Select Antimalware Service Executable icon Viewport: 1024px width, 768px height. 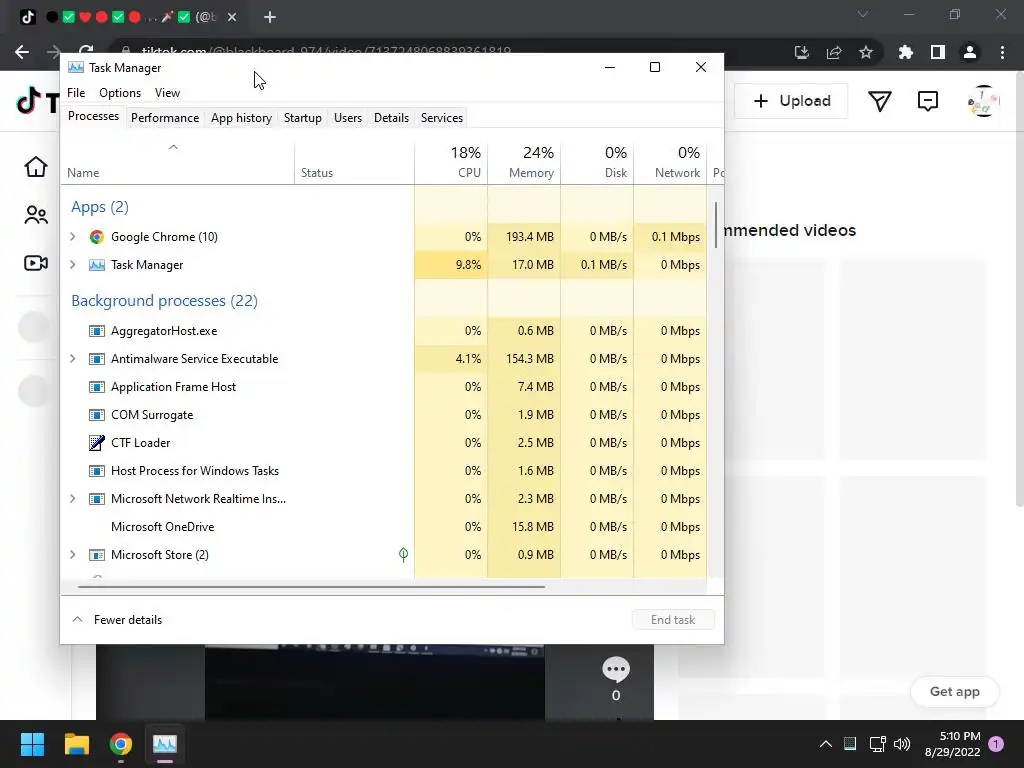[97, 359]
